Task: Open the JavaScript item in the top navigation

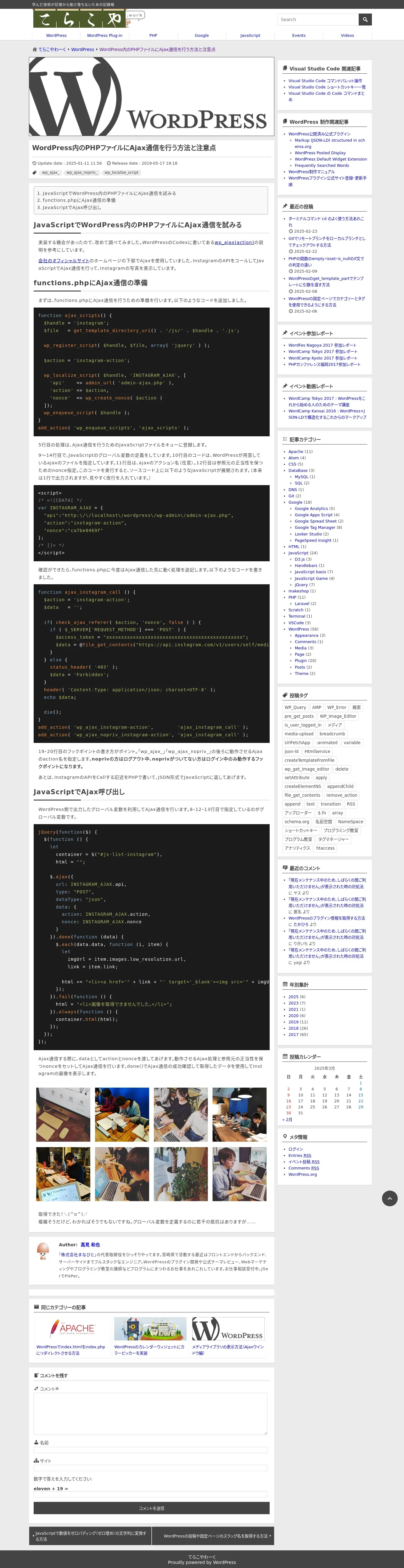Action: click(250, 35)
